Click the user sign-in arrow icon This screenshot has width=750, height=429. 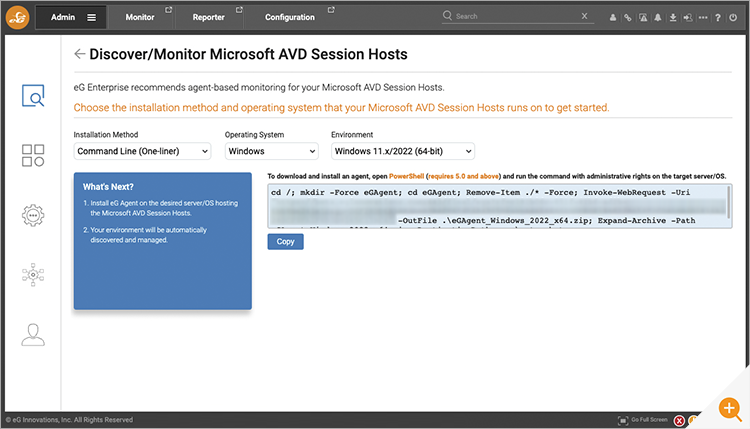click(x=688, y=18)
